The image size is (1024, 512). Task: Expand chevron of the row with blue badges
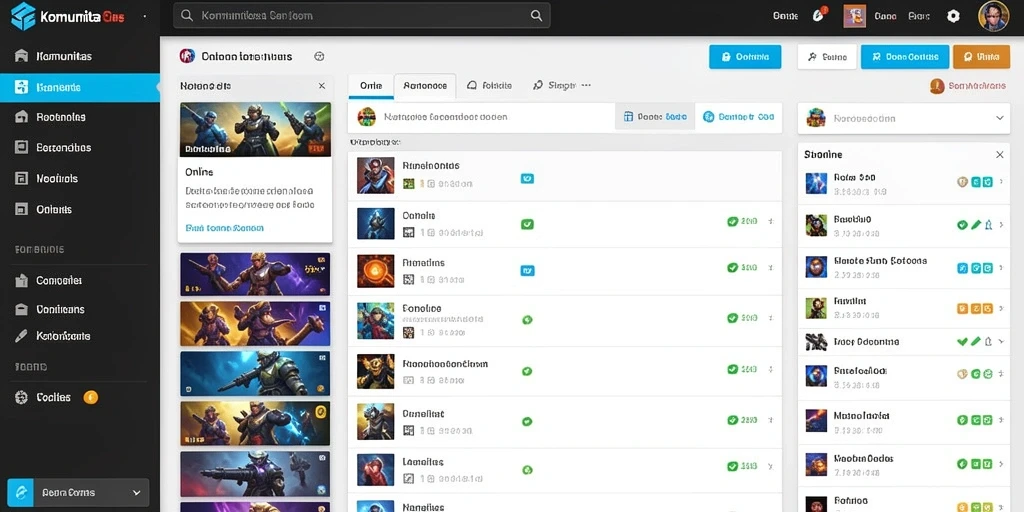pyautogui.click(x=1001, y=268)
